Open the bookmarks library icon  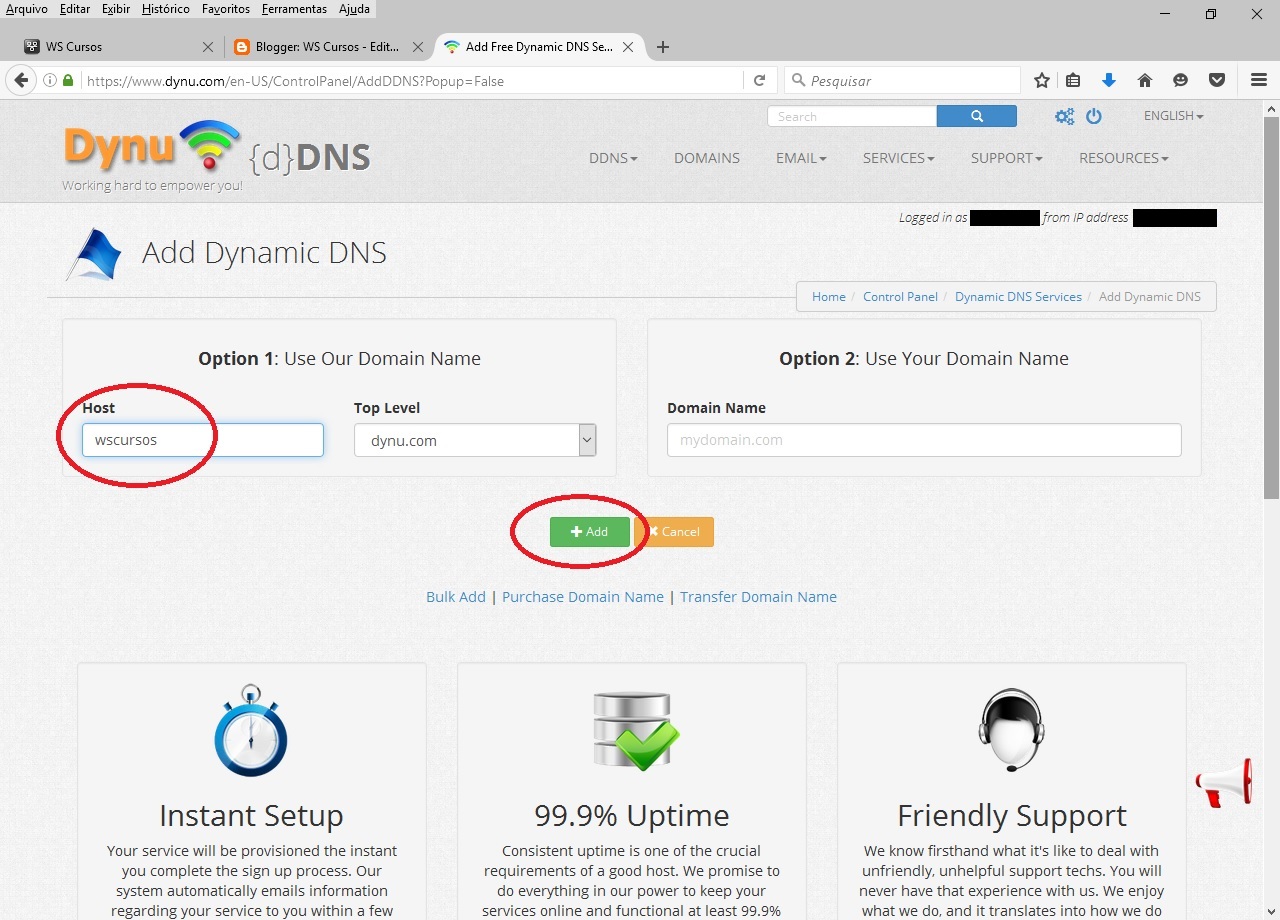click(1073, 80)
